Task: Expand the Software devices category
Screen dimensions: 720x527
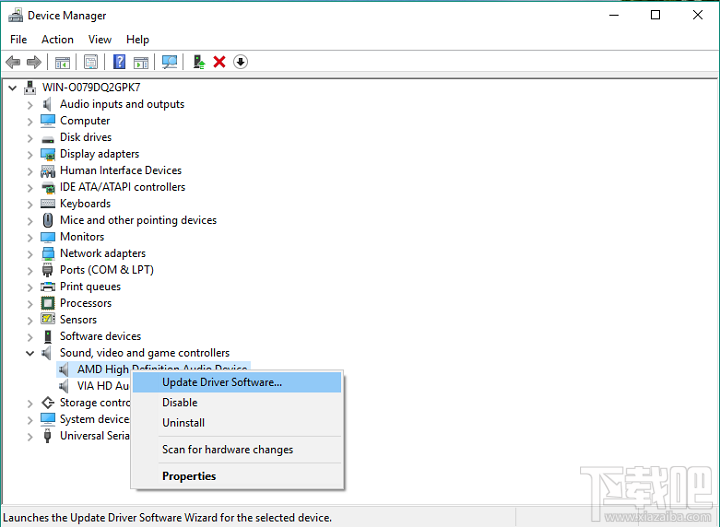Action: point(30,337)
